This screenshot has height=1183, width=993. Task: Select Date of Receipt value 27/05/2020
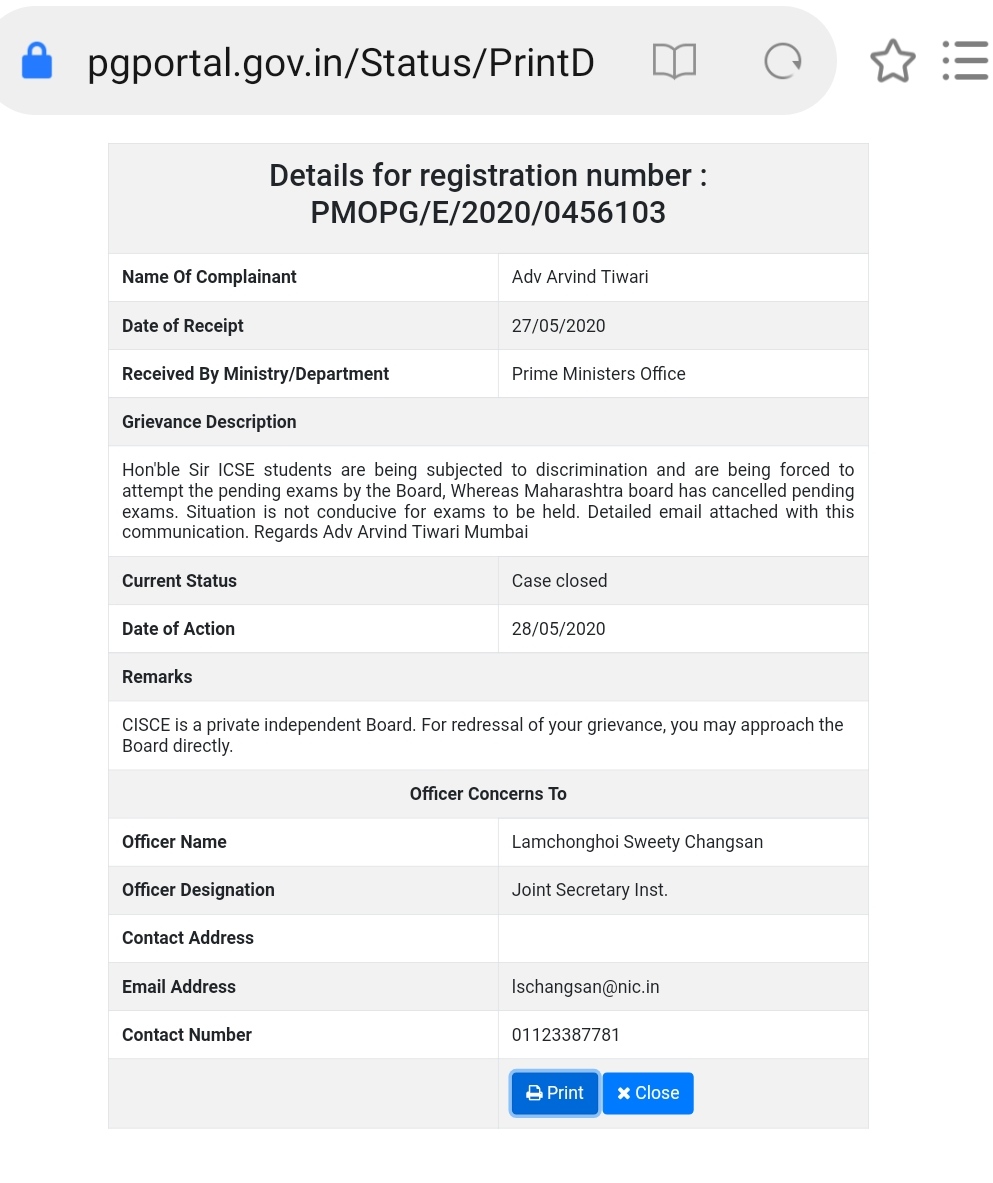tap(558, 326)
